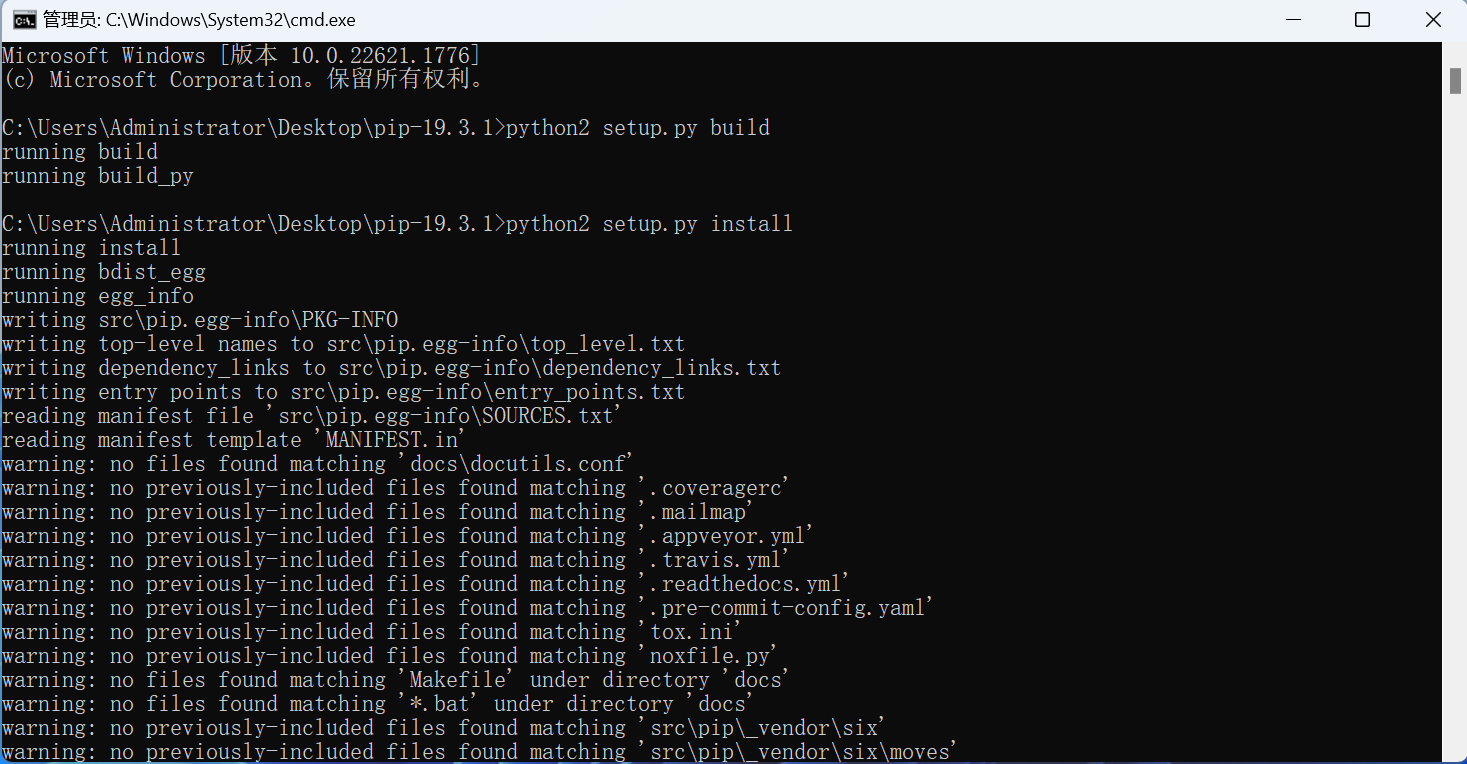Viewport: 1467px width, 764px height.
Task: Click the warning mentioning '.pre-commit-config.yaml'
Action: tap(468, 608)
